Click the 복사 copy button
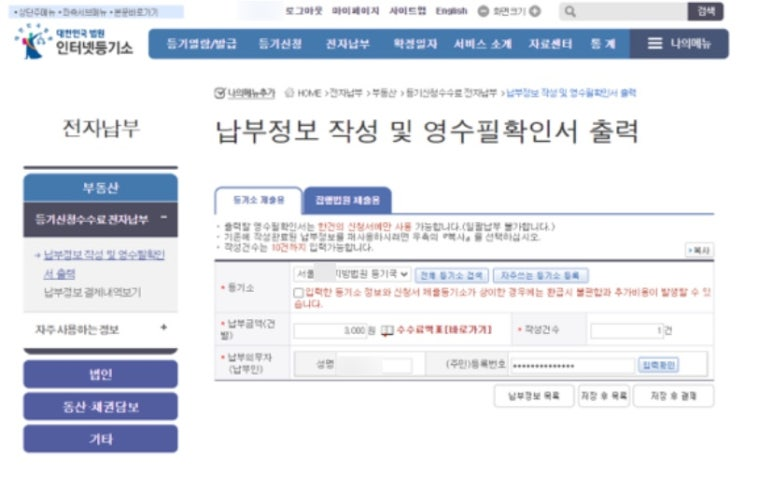 699,250
